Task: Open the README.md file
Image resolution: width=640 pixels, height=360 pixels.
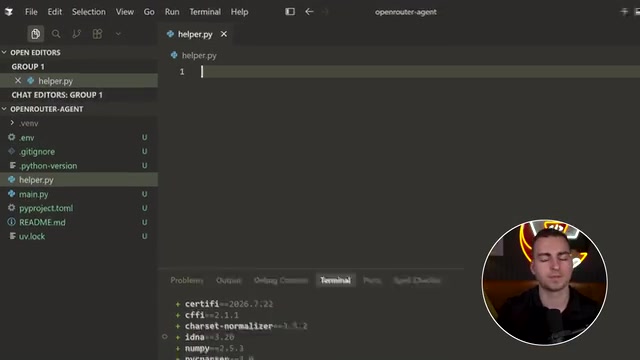Action: pos(79,222)
